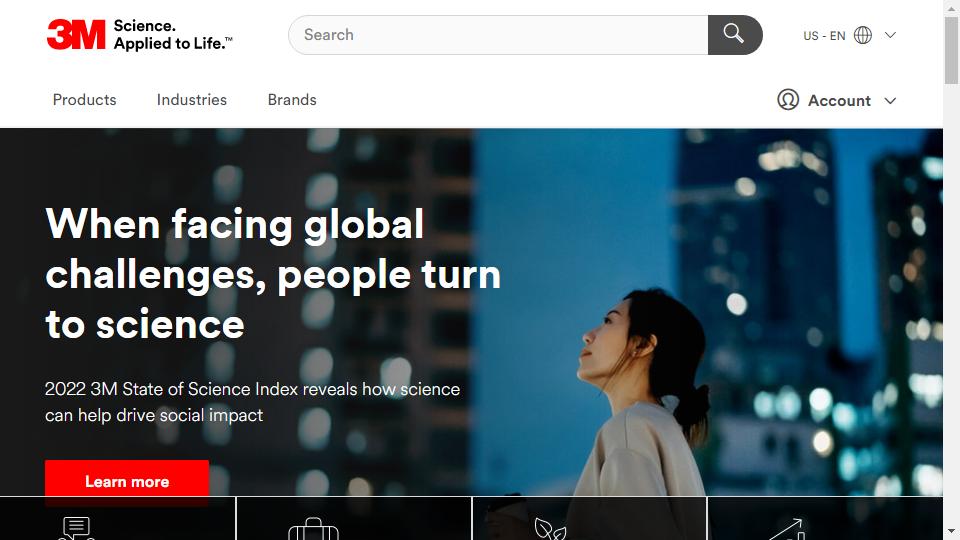The height and width of the screenshot is (540, 960).
Task: Click the briefcase icon tile
Action: pos(354,519)
